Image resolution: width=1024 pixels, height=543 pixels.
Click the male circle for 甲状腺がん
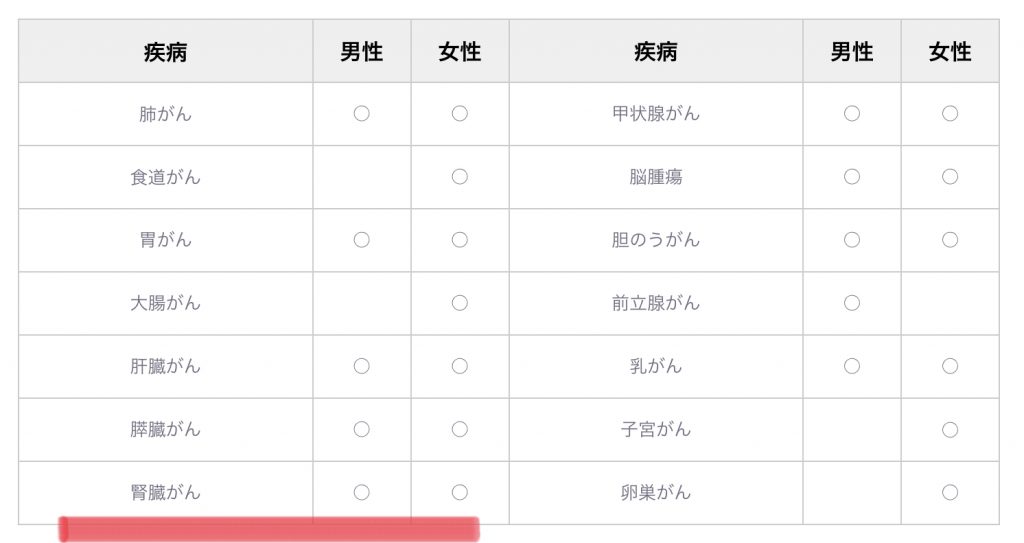click(852, 114)
